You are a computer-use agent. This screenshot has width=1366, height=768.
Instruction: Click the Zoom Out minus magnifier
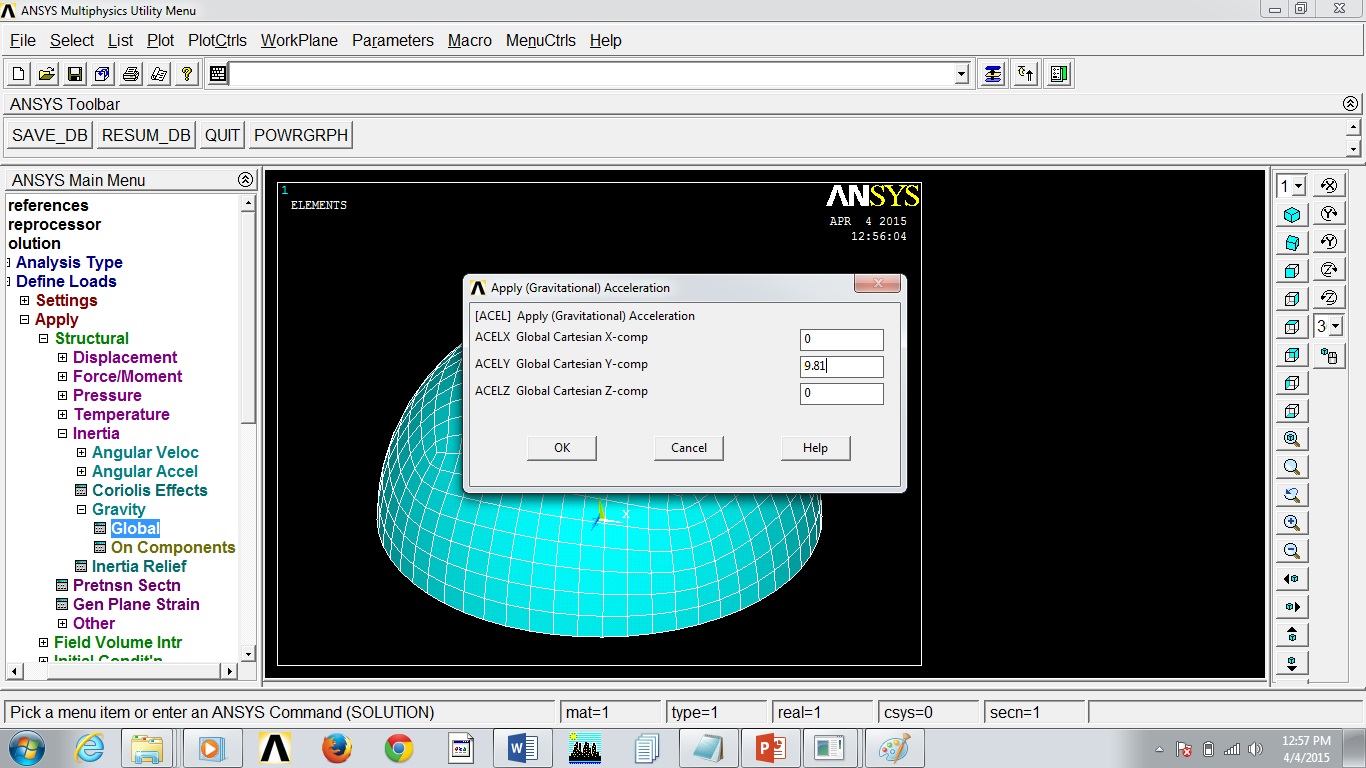point(1292,551)
